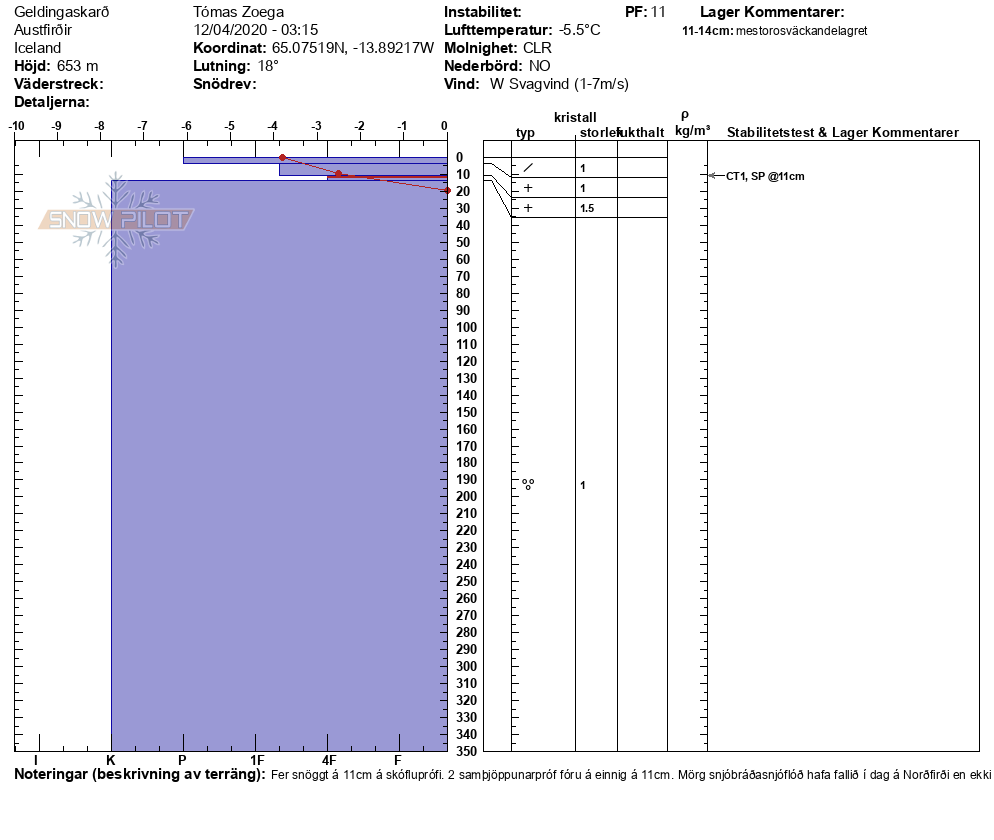Click the density ρ kg/m³ column header

692,124
